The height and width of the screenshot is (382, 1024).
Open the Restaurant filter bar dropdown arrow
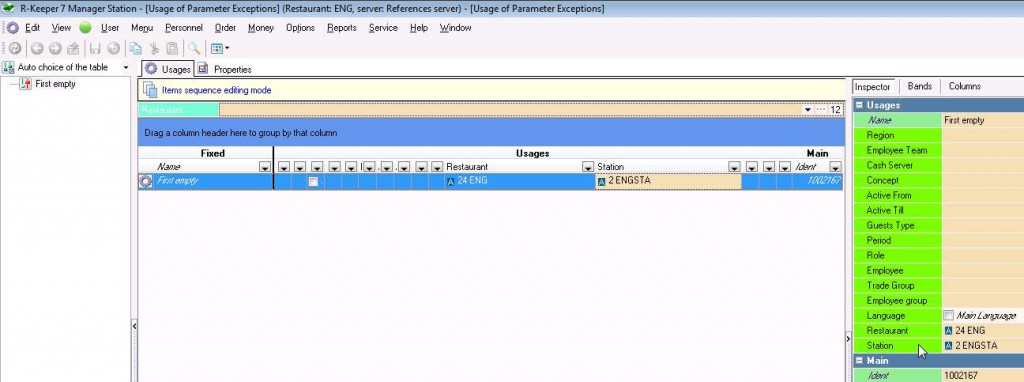pyautogui.click(x=808, y=110)
